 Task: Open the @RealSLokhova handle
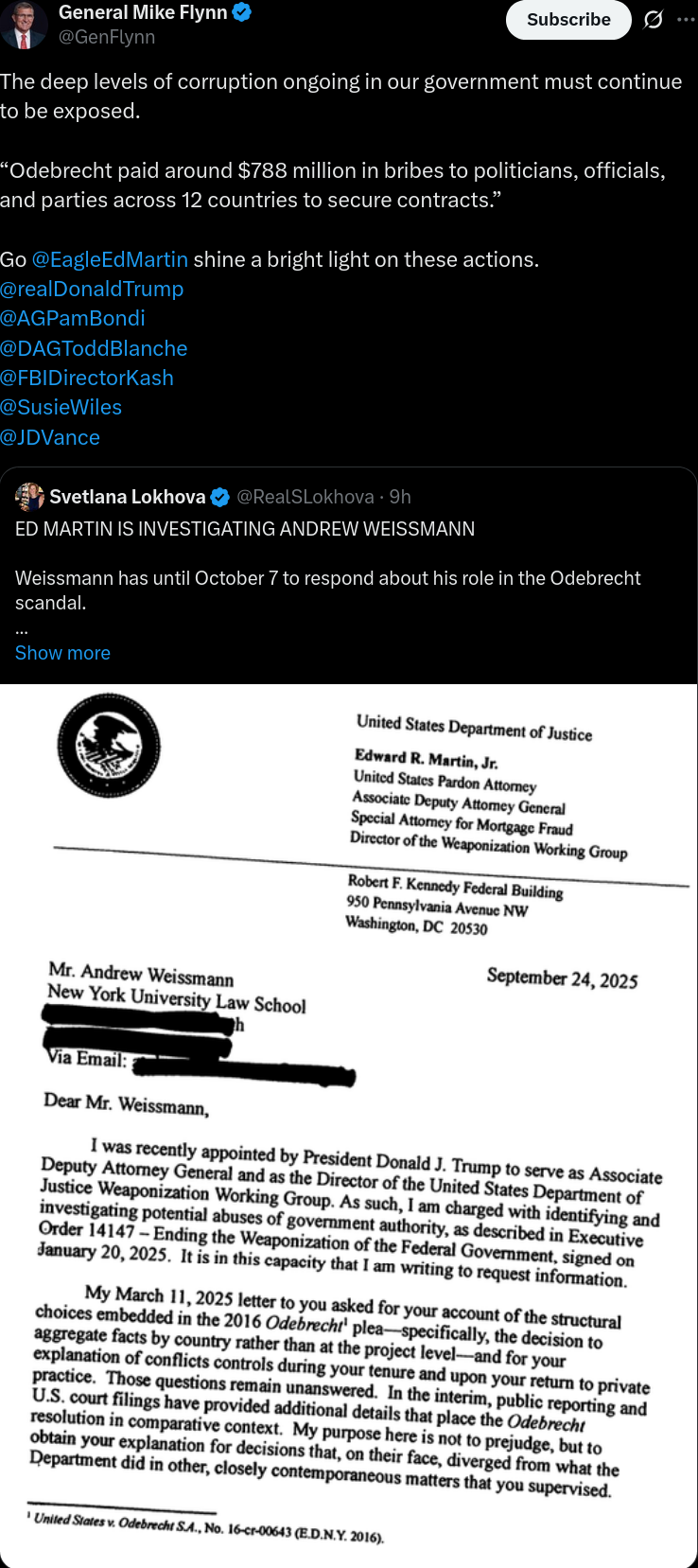click(305, 497)
